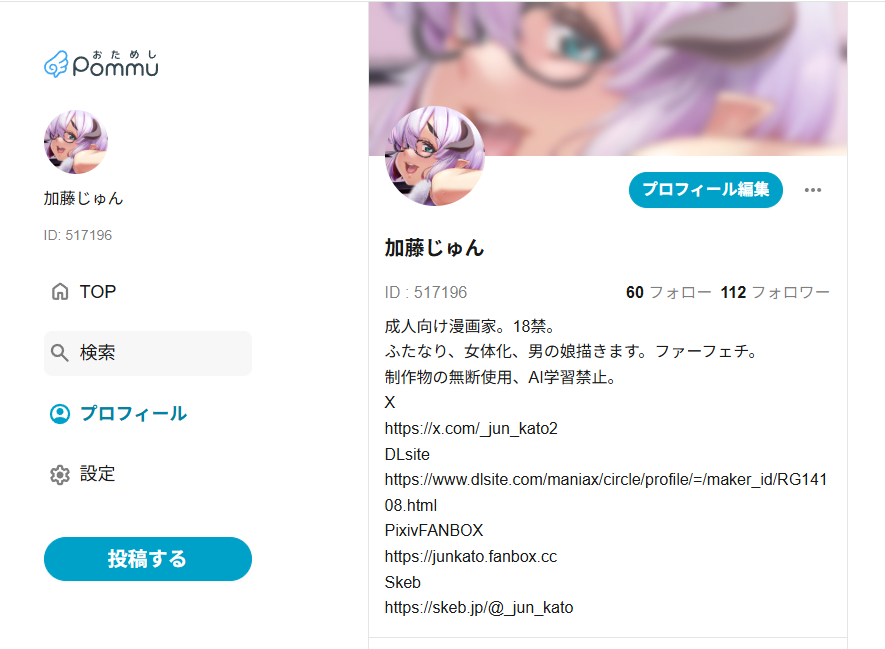This screenshot has height=649, width=885.
Task: Click the magnifier icon in search box
Action: (x=59, y=353)
